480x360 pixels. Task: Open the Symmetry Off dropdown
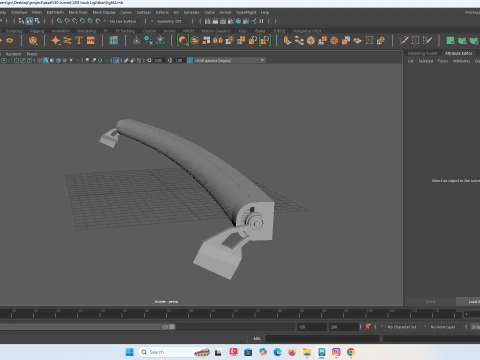[x=169, y=21]
